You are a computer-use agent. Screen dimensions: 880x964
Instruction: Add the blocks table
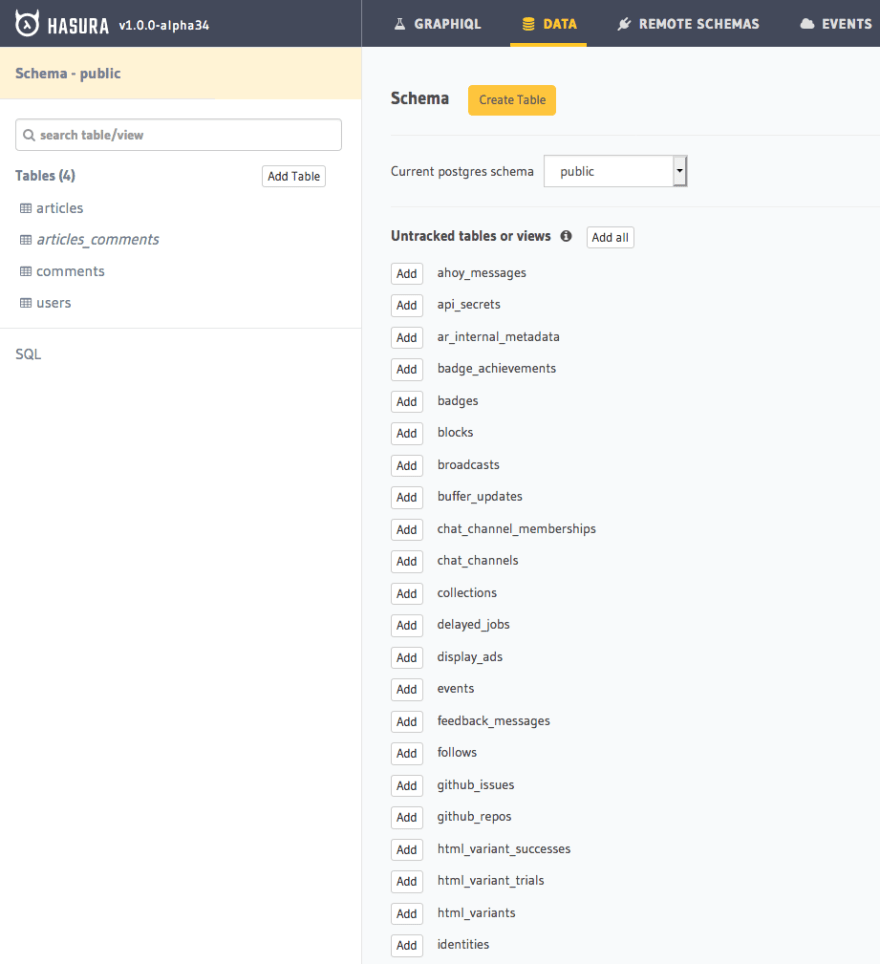406,433
